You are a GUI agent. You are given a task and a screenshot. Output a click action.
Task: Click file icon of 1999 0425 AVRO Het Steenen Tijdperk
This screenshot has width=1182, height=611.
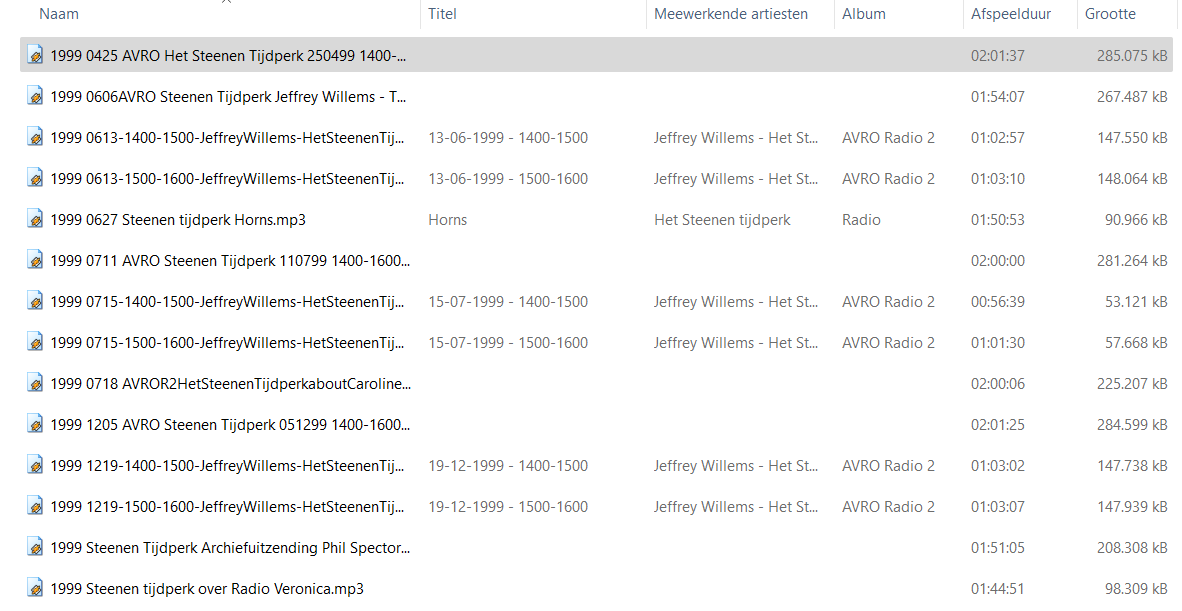tap(35, 55)
